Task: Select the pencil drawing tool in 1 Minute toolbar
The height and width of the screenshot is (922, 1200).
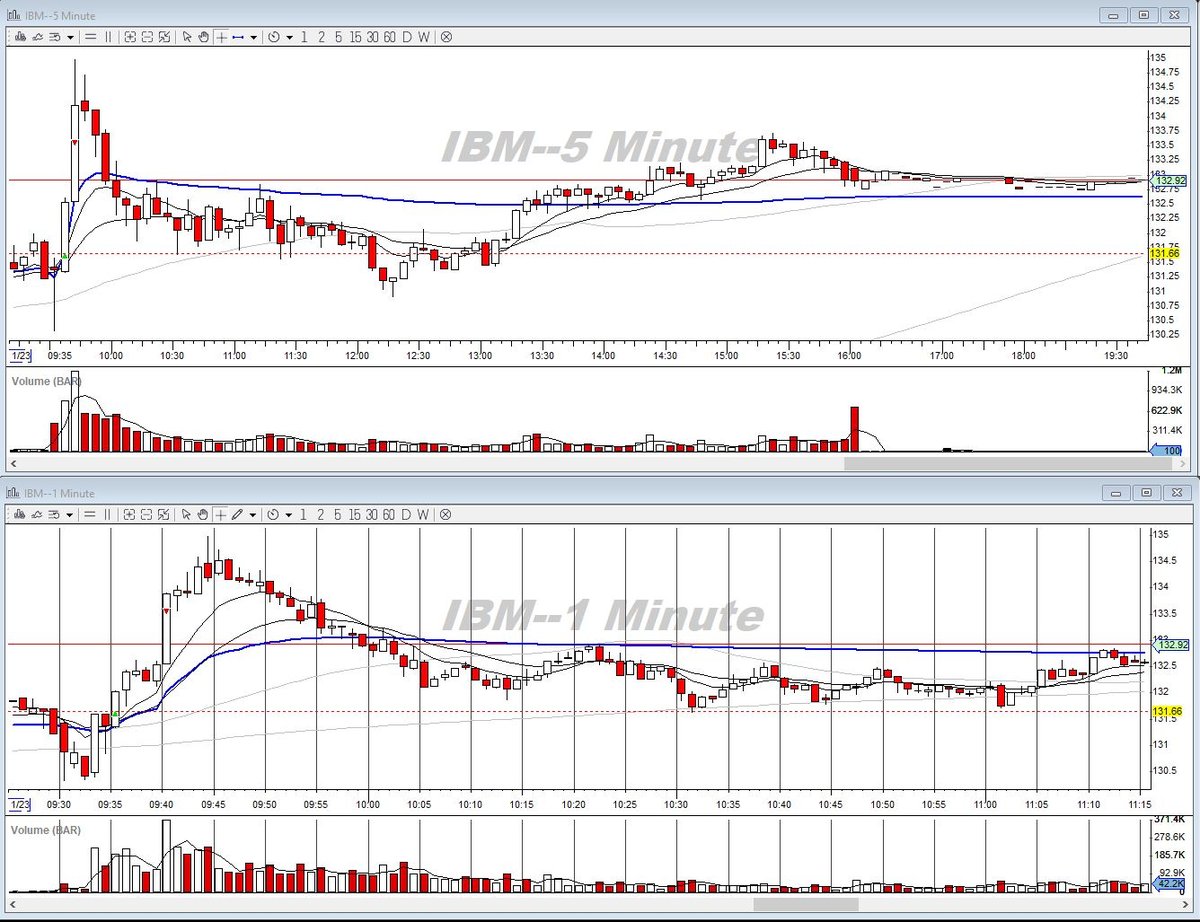Action: click(237, 515)
